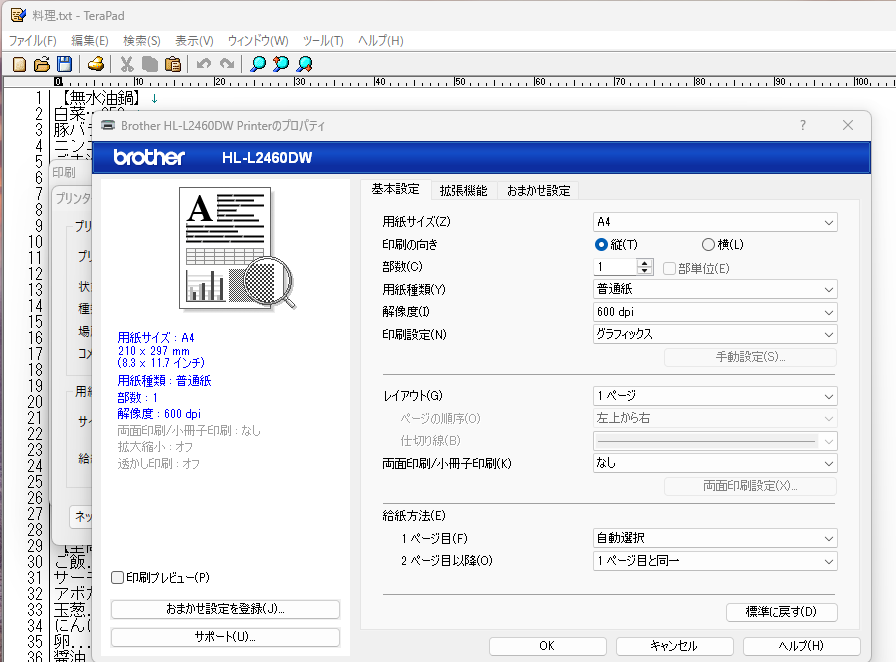Open the レイアウト(G) dropdown showing 1 ページ

(715, 396)
